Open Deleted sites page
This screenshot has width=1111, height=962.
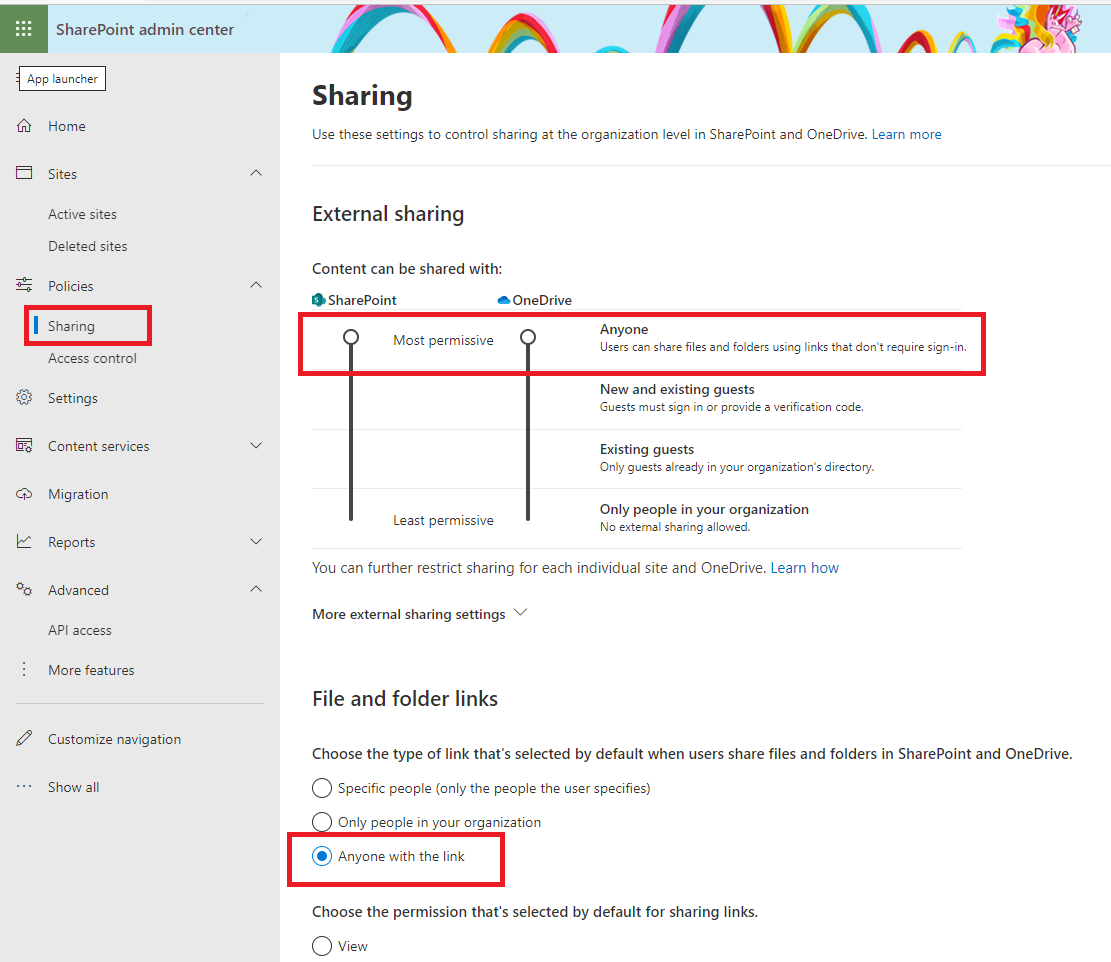[88, 246]
